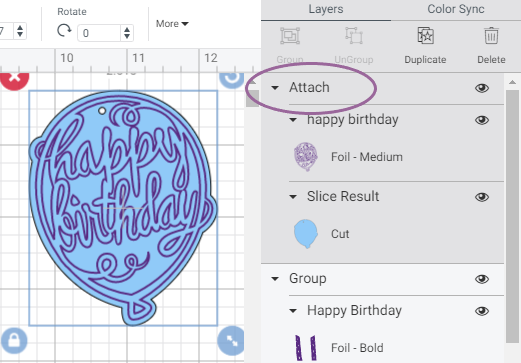Viewport: 521px width, 363px height.
Task: Click the Delete trash can icon
Action: tap(491, 36)
